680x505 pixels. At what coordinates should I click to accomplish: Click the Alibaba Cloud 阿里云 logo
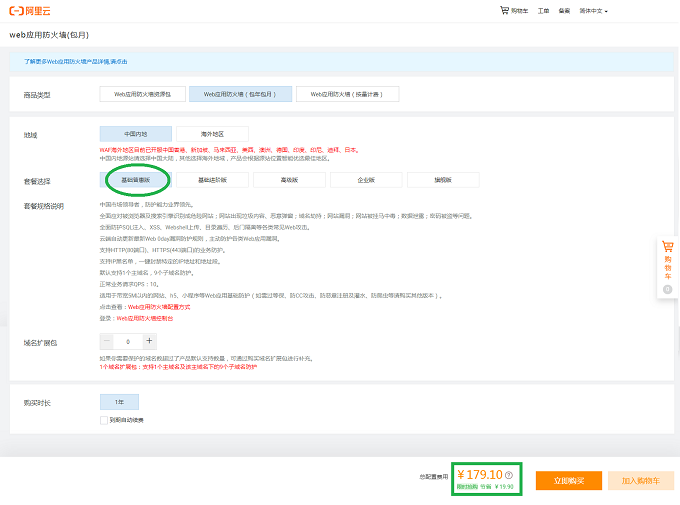pos(30,11)
